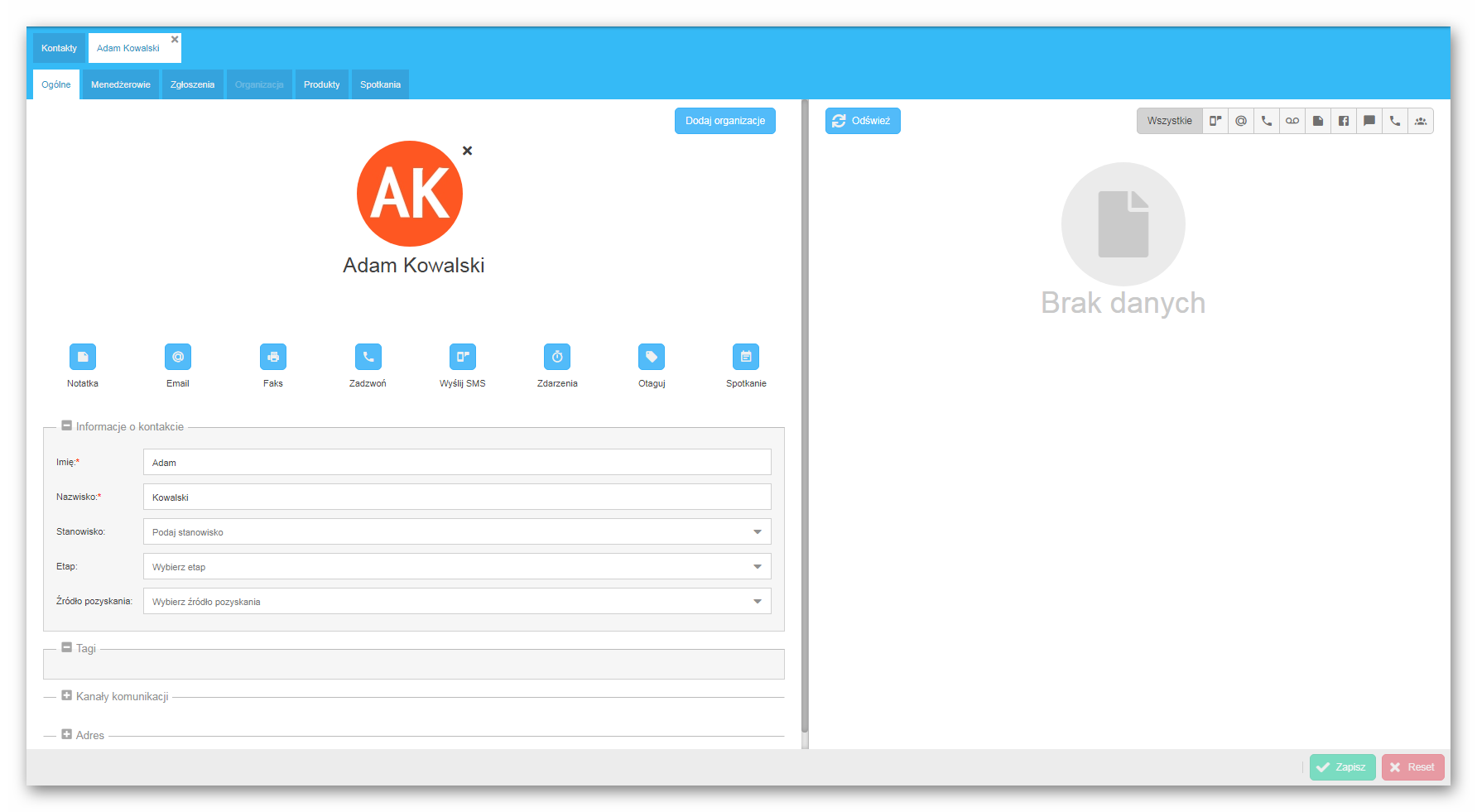Click the left panel vertical scrollbar
This screenshot has width=1477, height=812.
pos(805,416)
